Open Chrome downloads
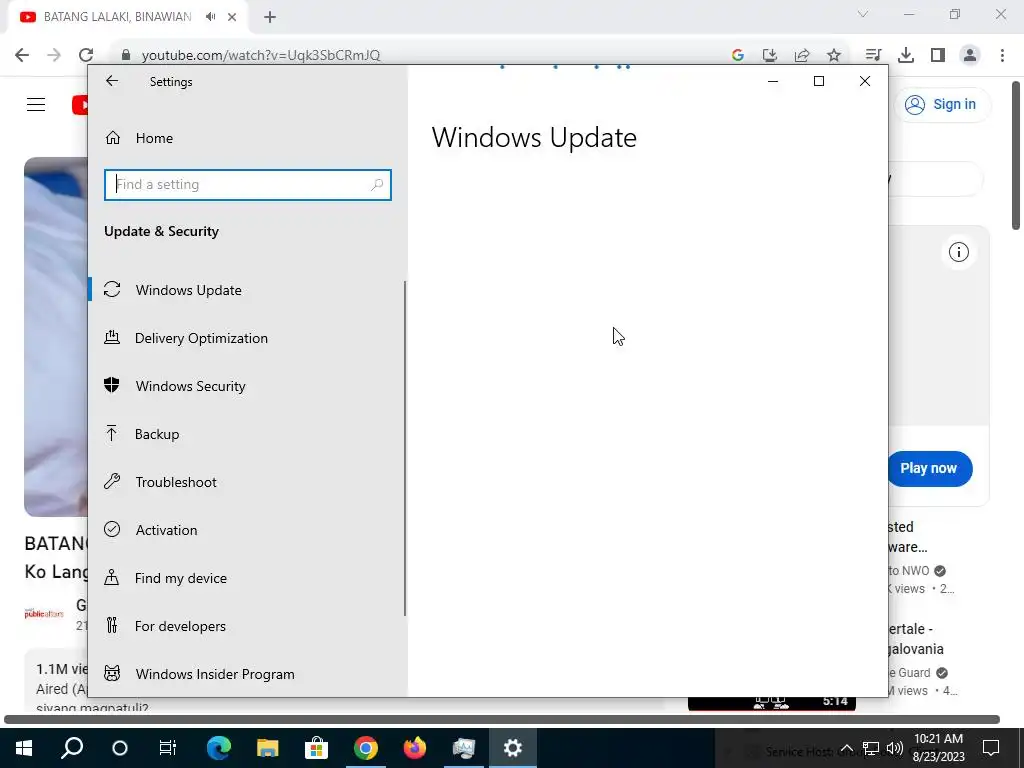The height and width of the screenshot is (768, 1024). click(906, 56)
